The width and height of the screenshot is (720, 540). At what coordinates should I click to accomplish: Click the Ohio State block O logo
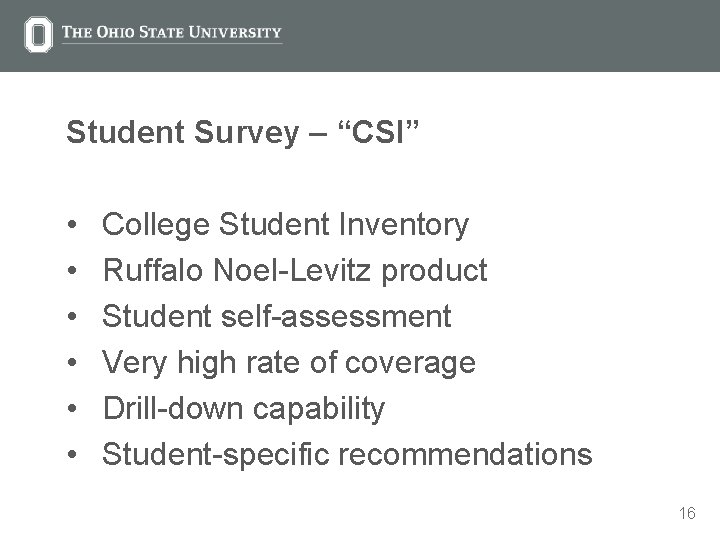click(38, 35)
